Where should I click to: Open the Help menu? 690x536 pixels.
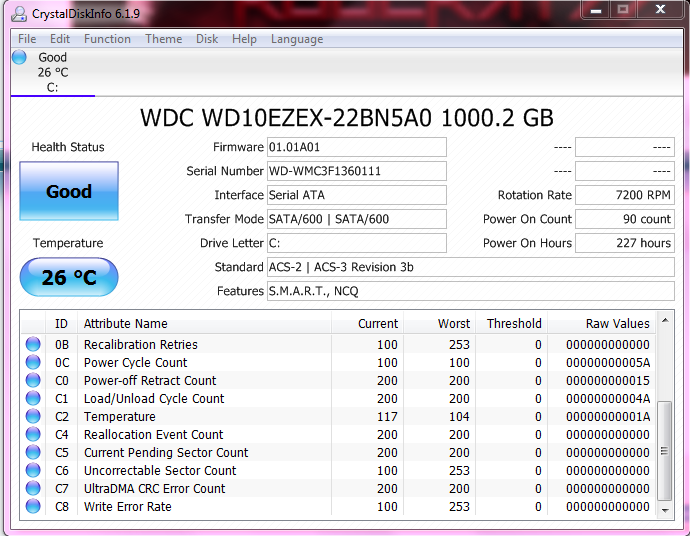[x=244, y=39]
